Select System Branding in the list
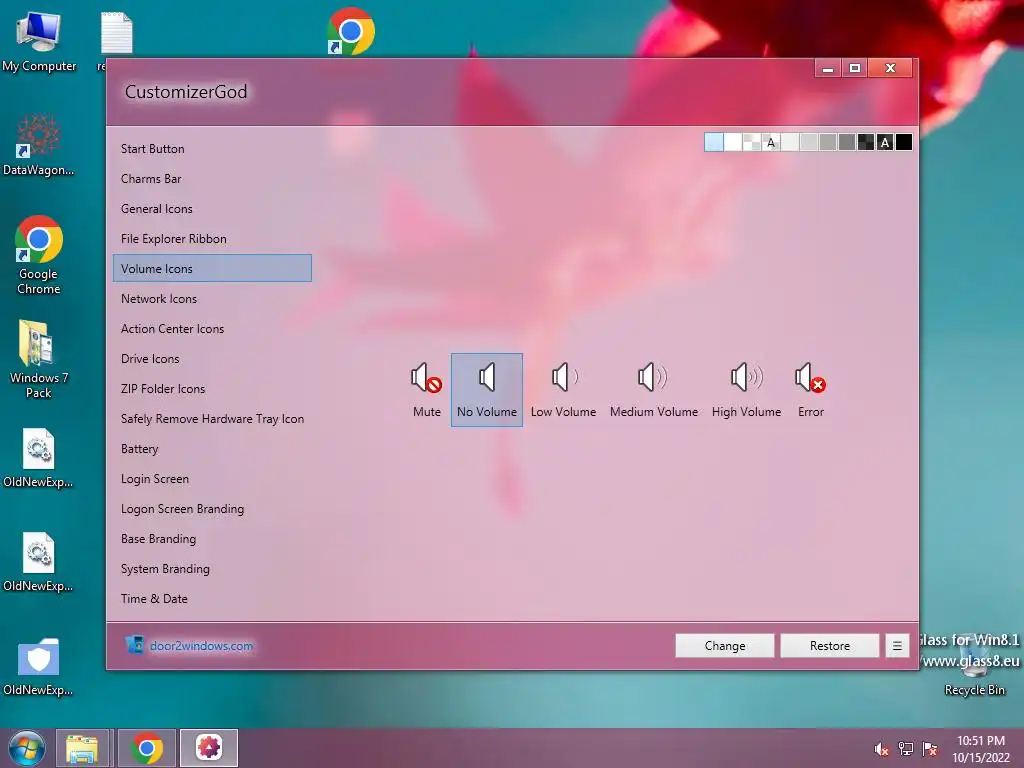The height and width of the screenshot is (768, 1024). click(x=212, y=569)
